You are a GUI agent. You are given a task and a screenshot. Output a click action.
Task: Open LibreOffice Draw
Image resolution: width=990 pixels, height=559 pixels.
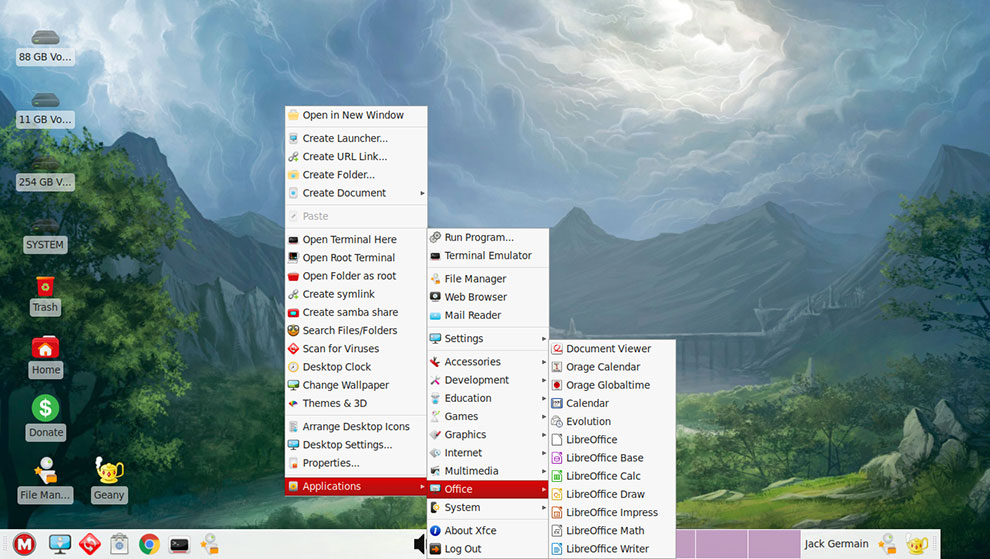click(612, 494)
